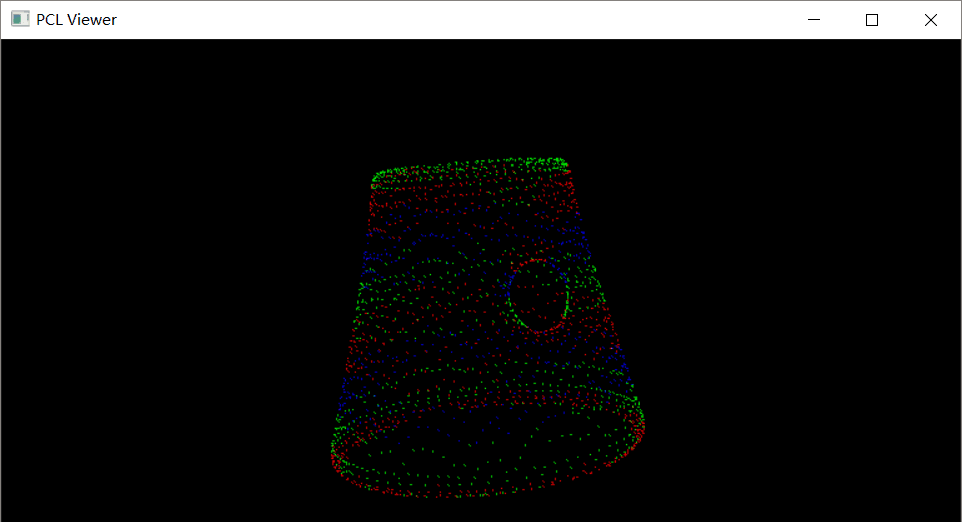Minimize the PCL Viewer window
The width and height of the screenshot is (962, 522).
pyautogui.click(x=814, y=20)
